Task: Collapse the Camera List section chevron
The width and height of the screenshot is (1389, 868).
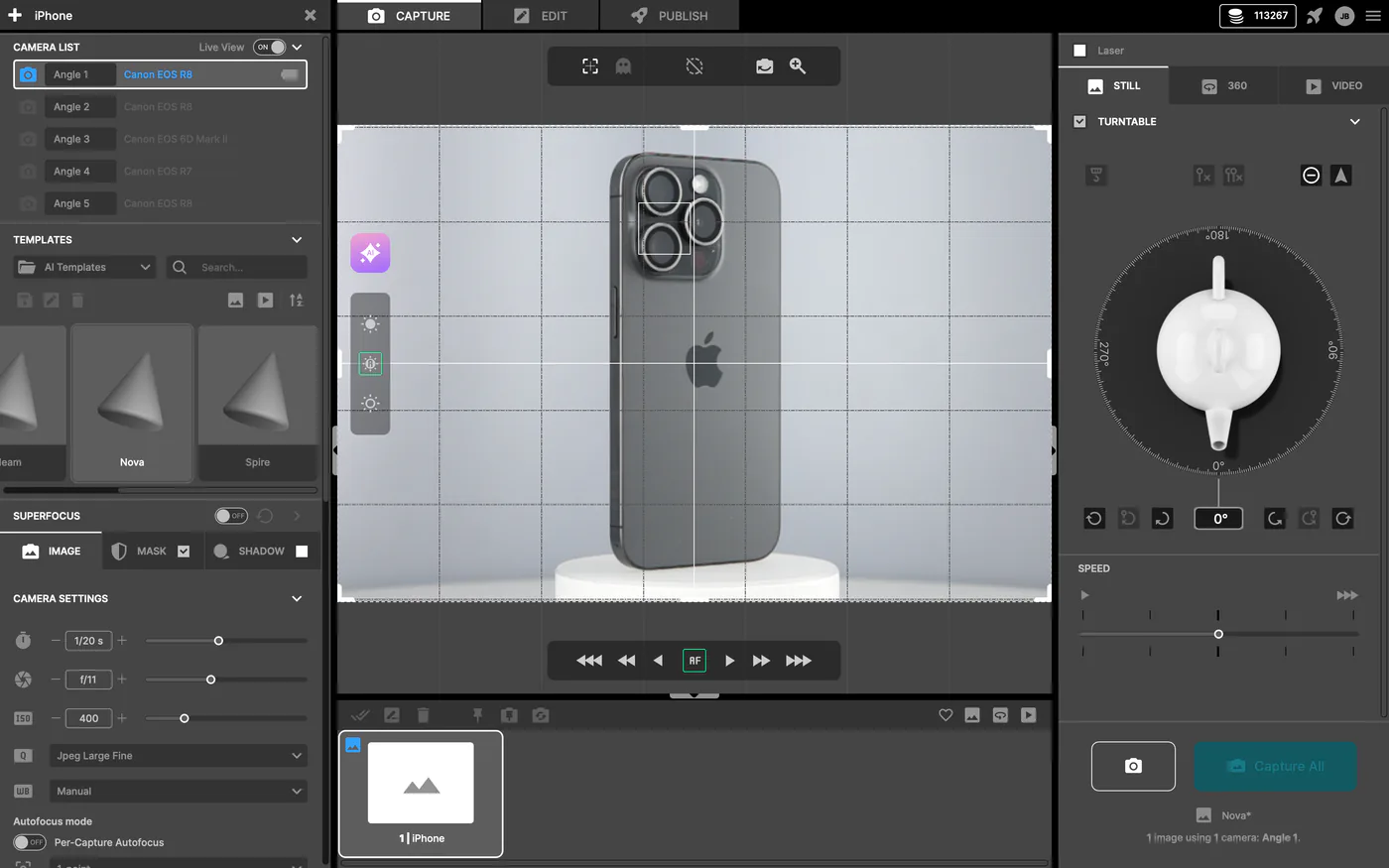Action: (297, 47)
